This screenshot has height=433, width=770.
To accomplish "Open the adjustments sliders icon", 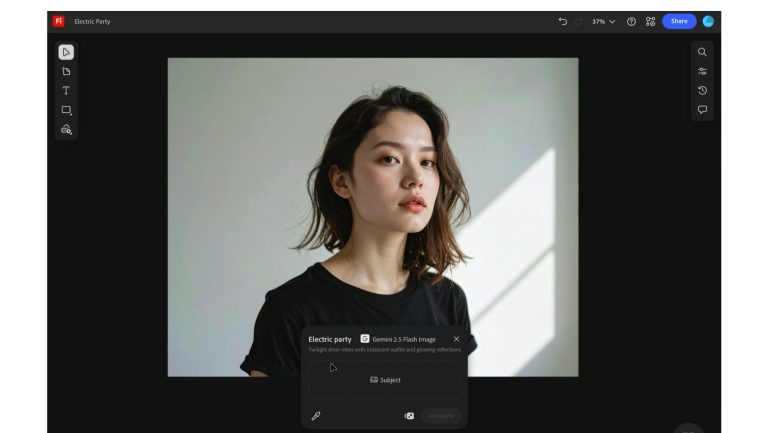I will (x=702, y=71).
